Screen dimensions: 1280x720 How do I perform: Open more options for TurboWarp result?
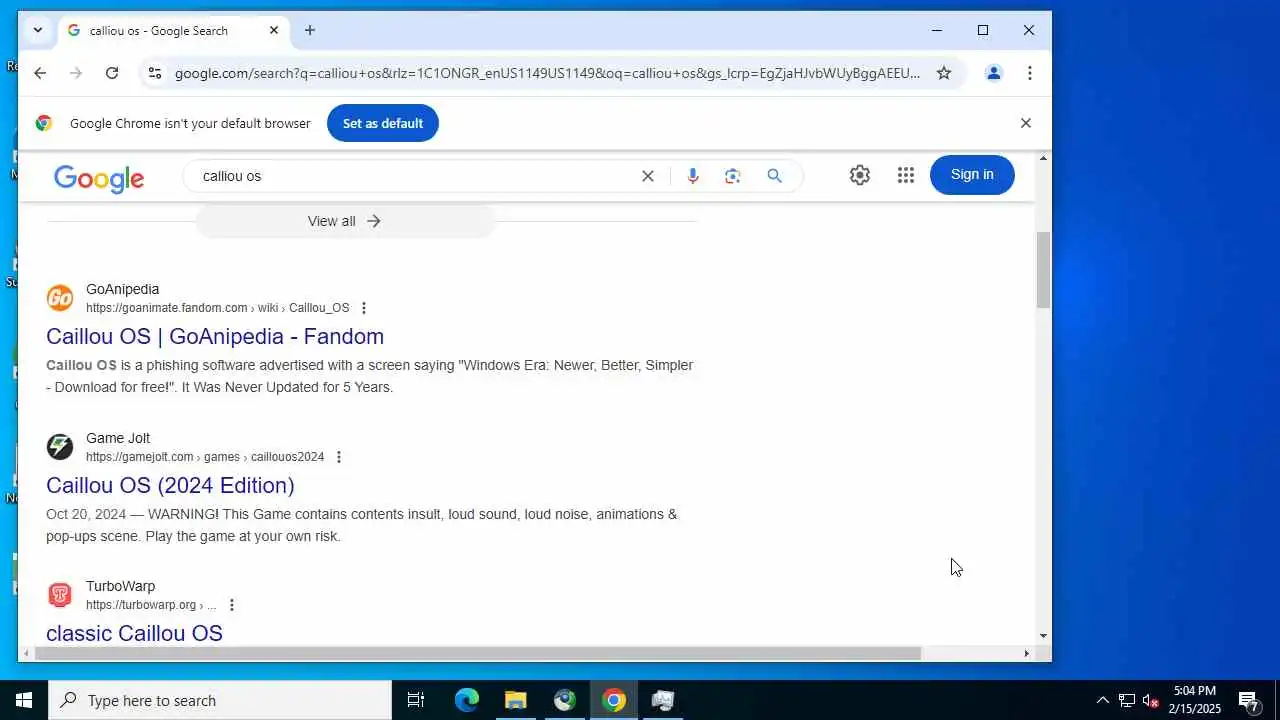pos(232,605)
